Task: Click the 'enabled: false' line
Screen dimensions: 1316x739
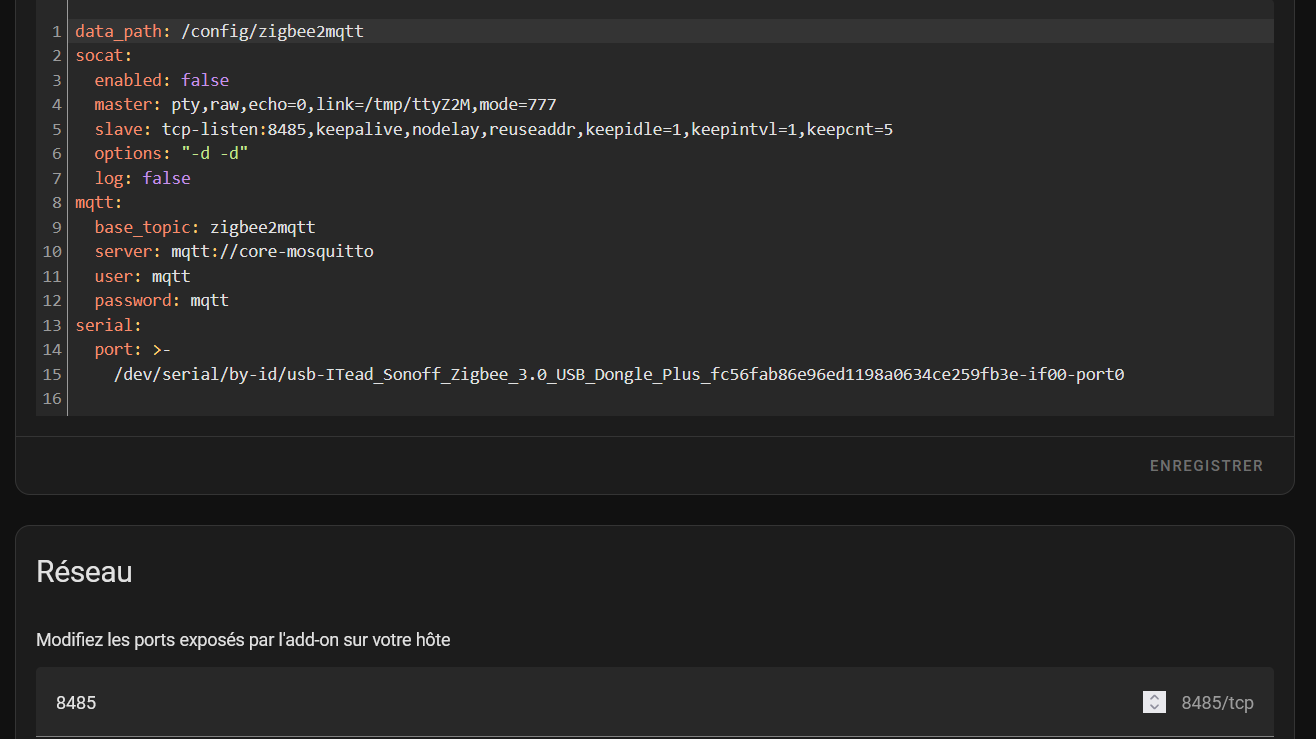Action: (161, 80)
